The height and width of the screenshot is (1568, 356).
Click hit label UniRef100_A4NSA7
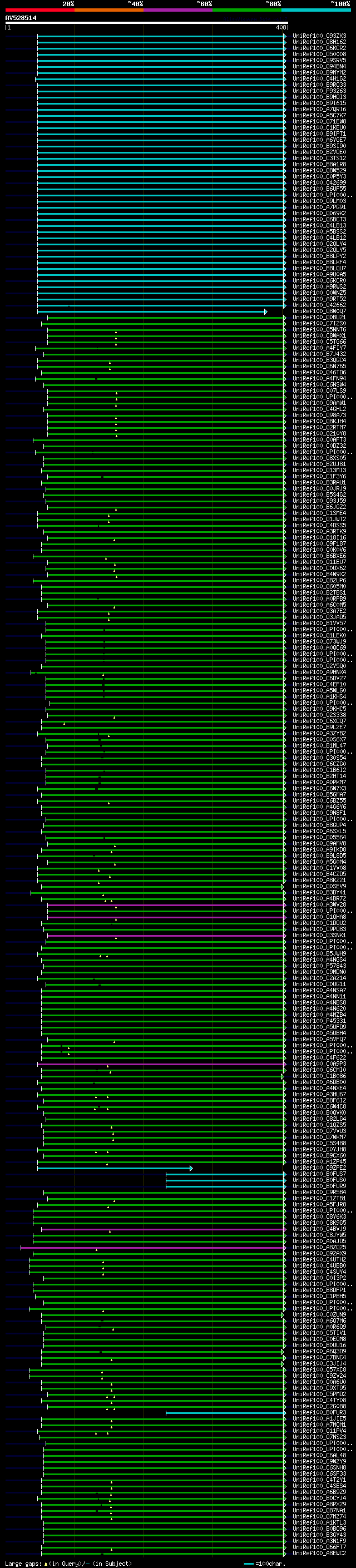[x=319, y=990]
